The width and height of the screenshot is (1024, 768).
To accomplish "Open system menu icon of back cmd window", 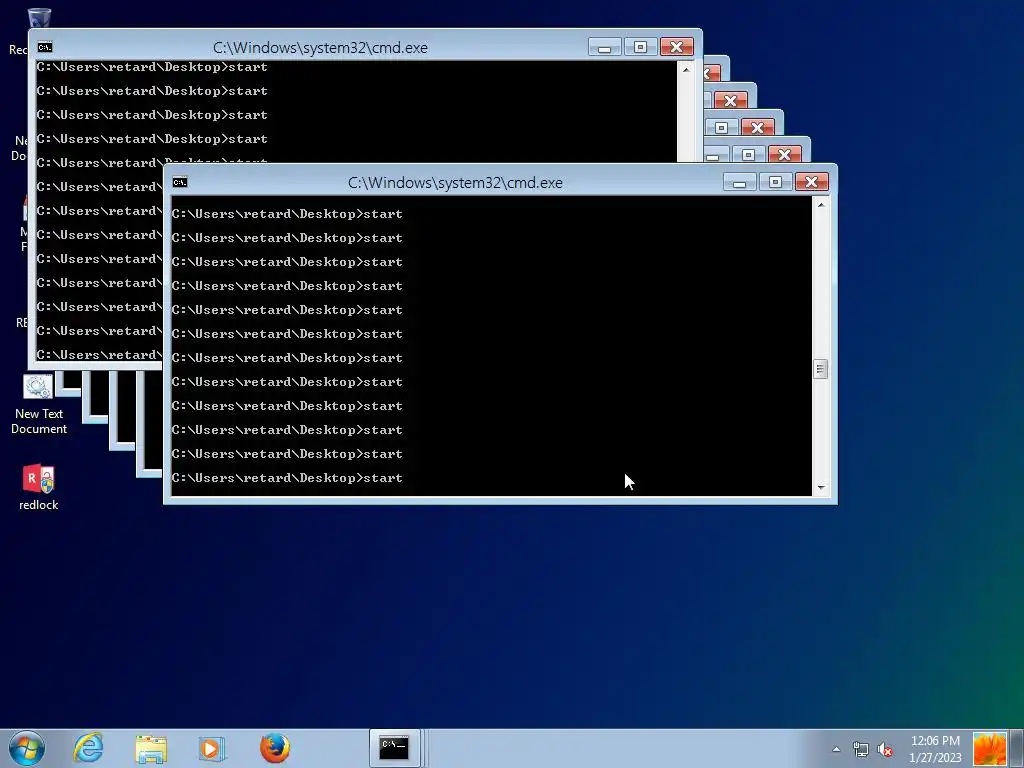I will (45, 47).
